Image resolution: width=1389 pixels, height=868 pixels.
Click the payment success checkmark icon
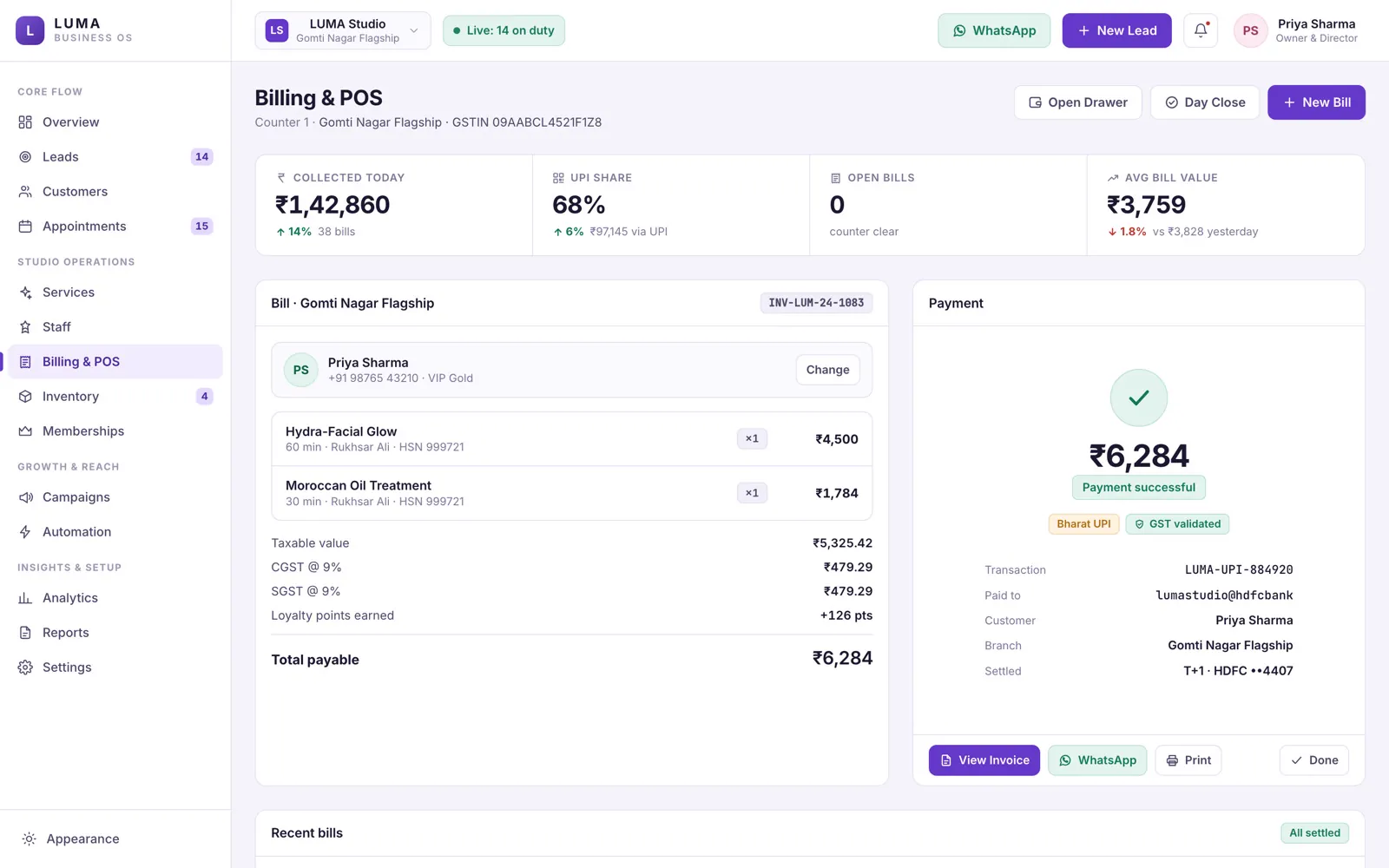tap(1139, 398)
